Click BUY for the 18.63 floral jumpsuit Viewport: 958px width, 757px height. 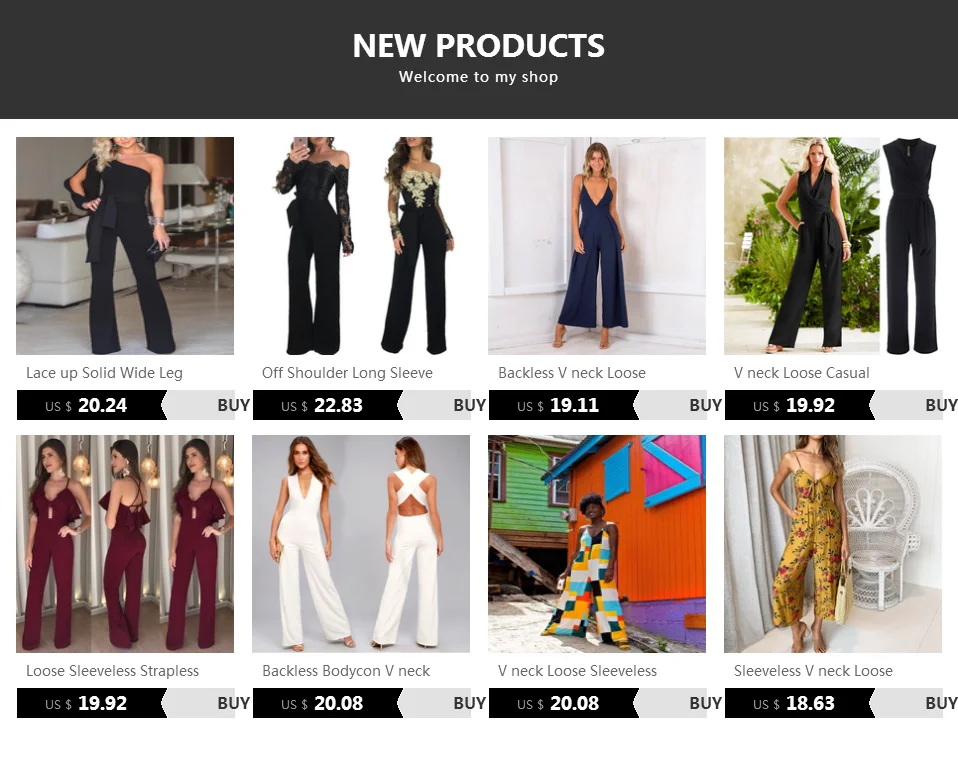click(942, 703)
